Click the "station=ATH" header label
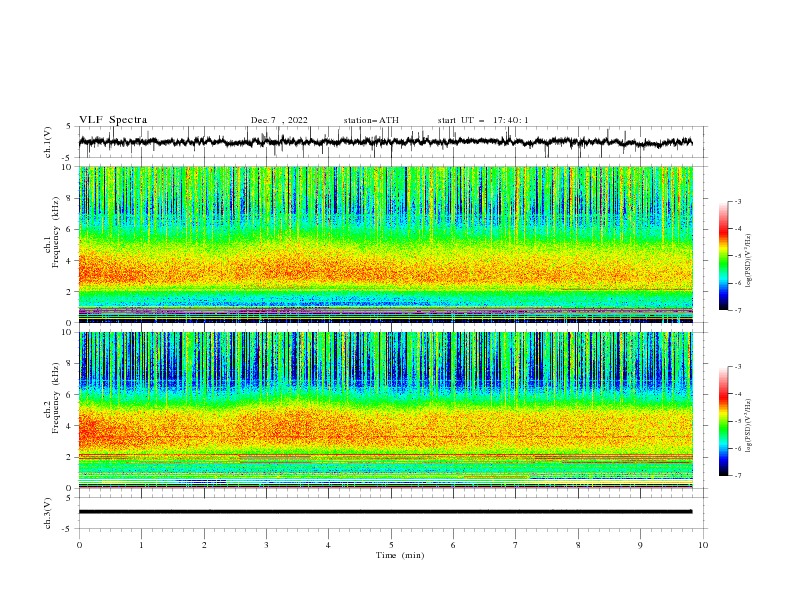The width and height of the screenshot is (792, 612). coord(371,120)
